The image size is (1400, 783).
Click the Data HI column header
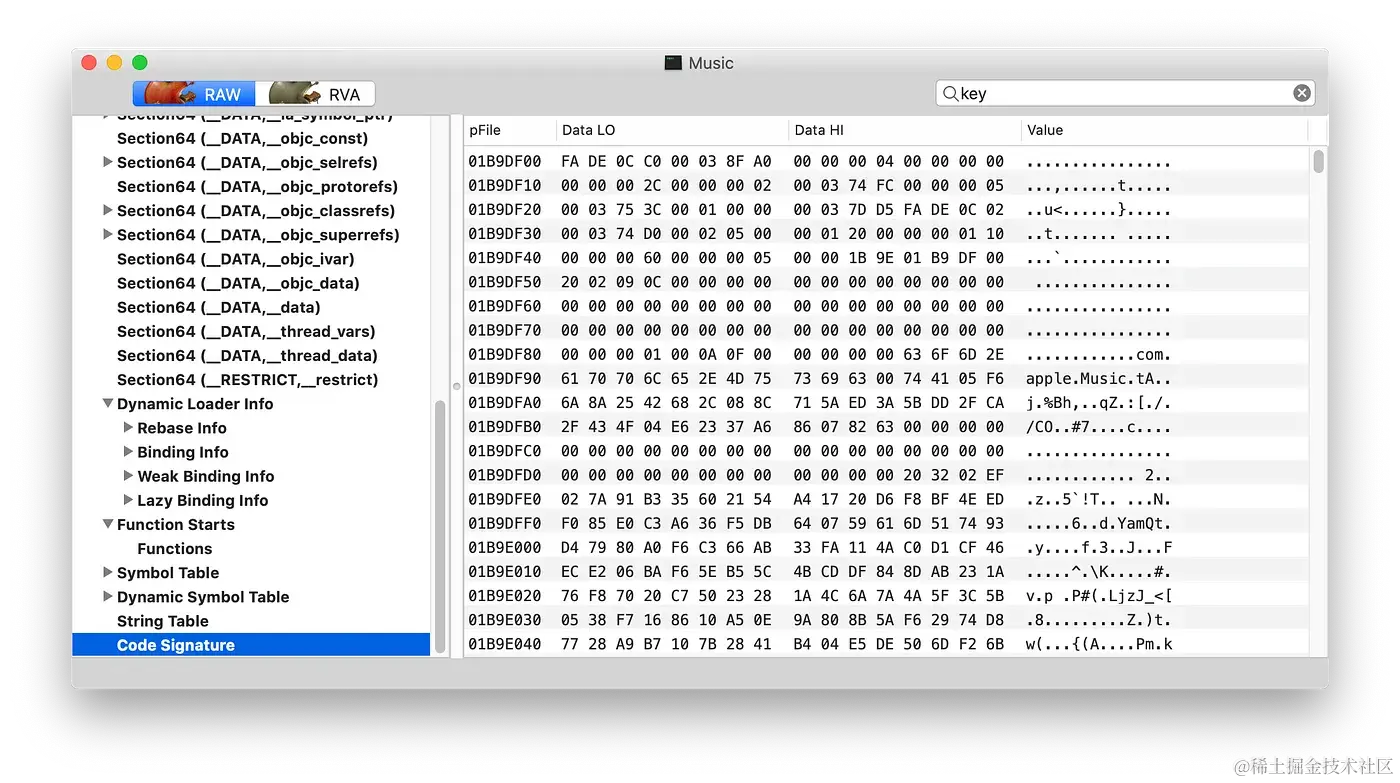(x=905, y=130)
